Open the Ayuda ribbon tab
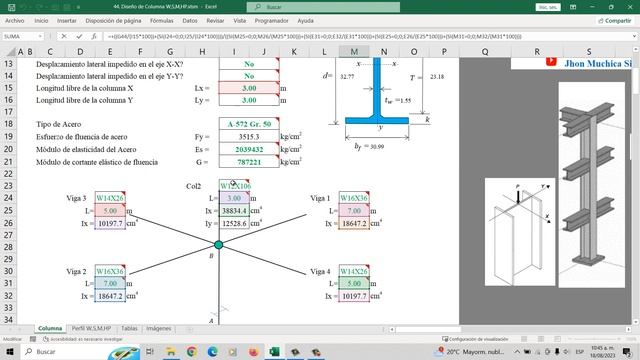The image size is (640, 360). coord(305,20)
